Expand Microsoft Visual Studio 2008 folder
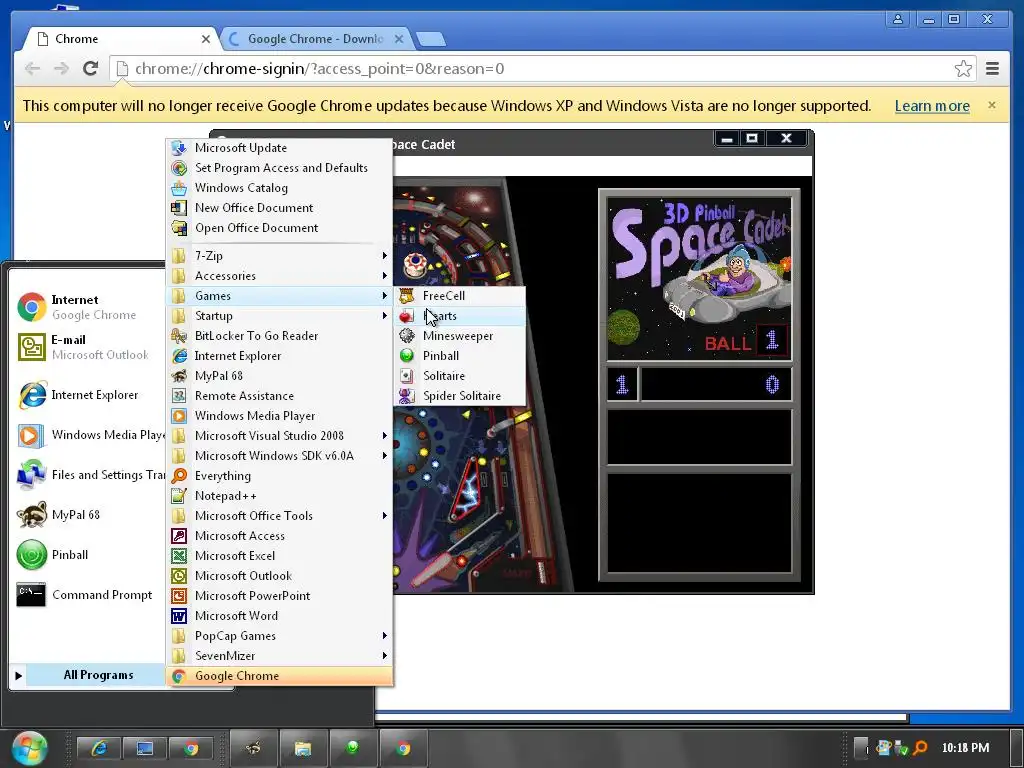Viewport: 1024px width, 768px height. tap(280, 436)
